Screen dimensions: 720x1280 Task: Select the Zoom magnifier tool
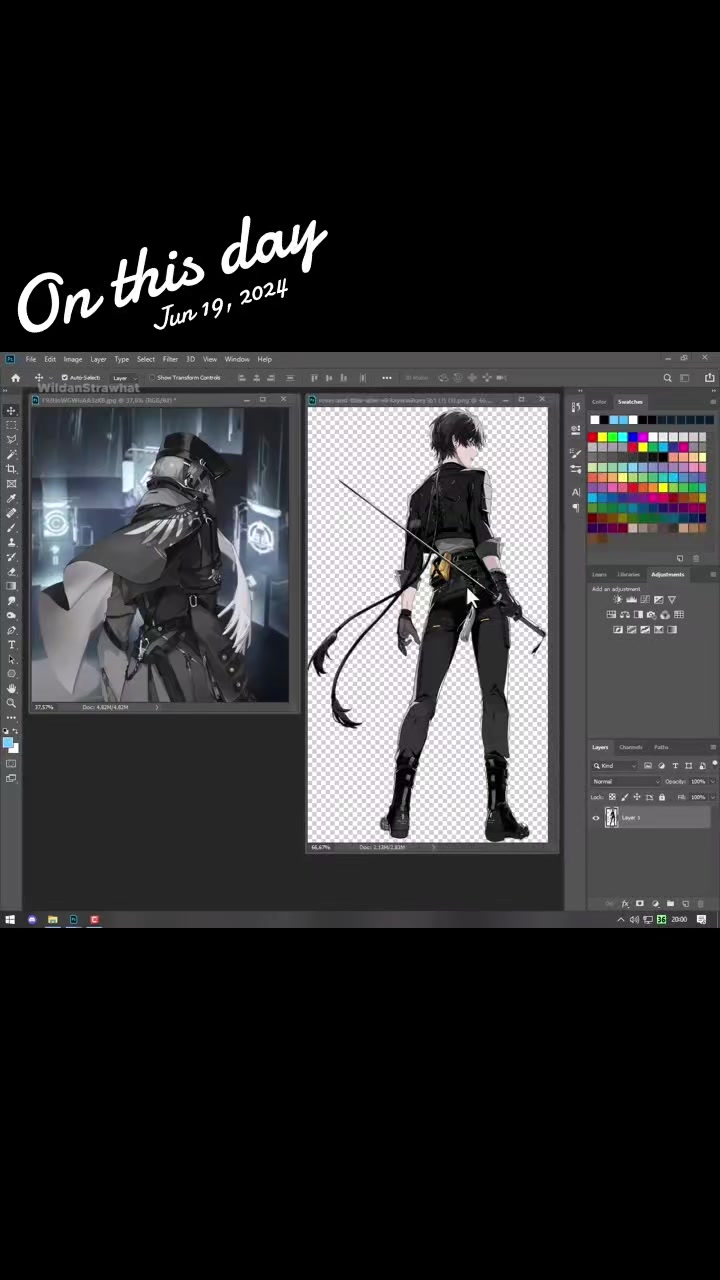(x=11, y=702)
